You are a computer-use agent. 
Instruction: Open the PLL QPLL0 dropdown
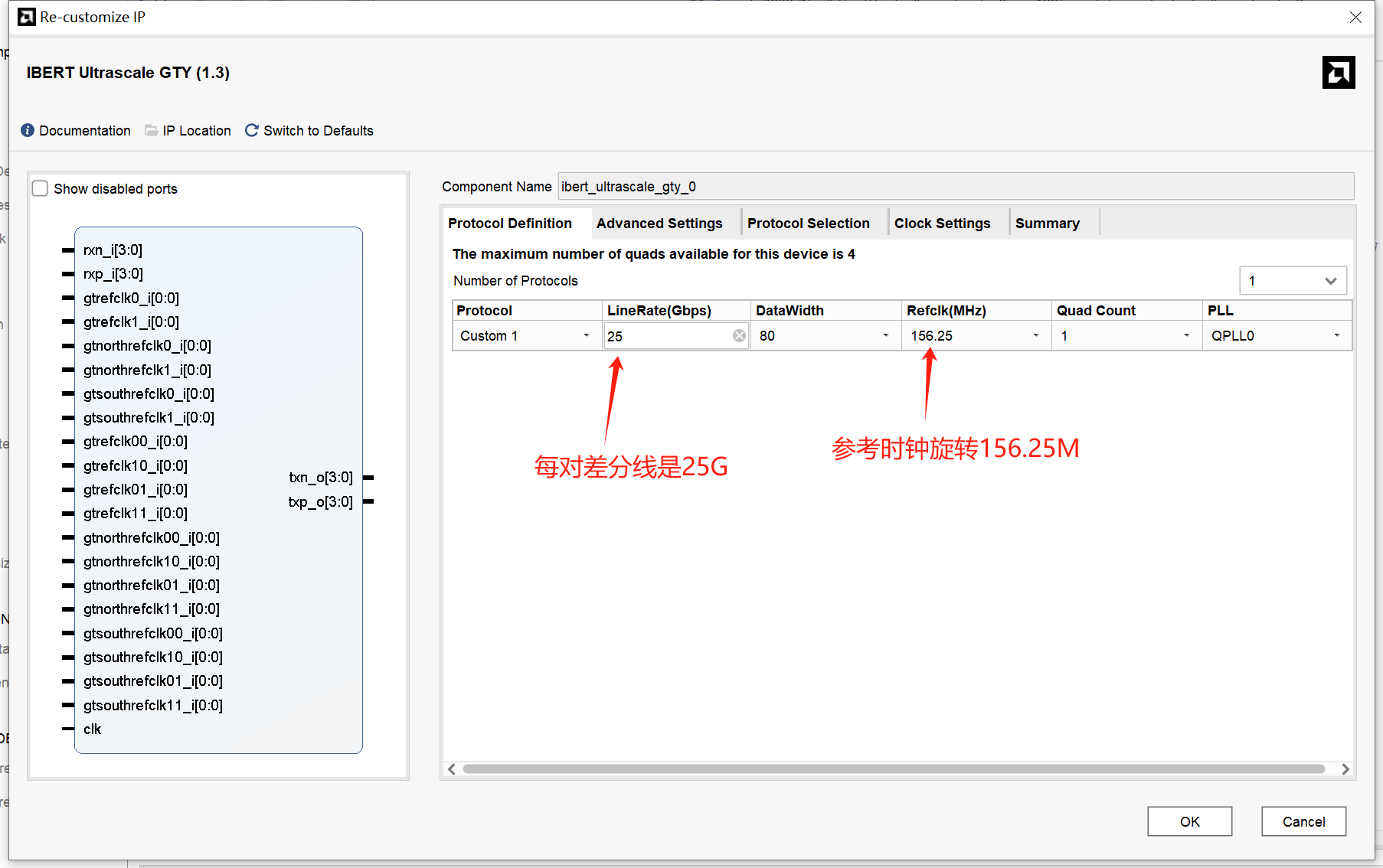pyautogui.click(x=1277, y=335)
